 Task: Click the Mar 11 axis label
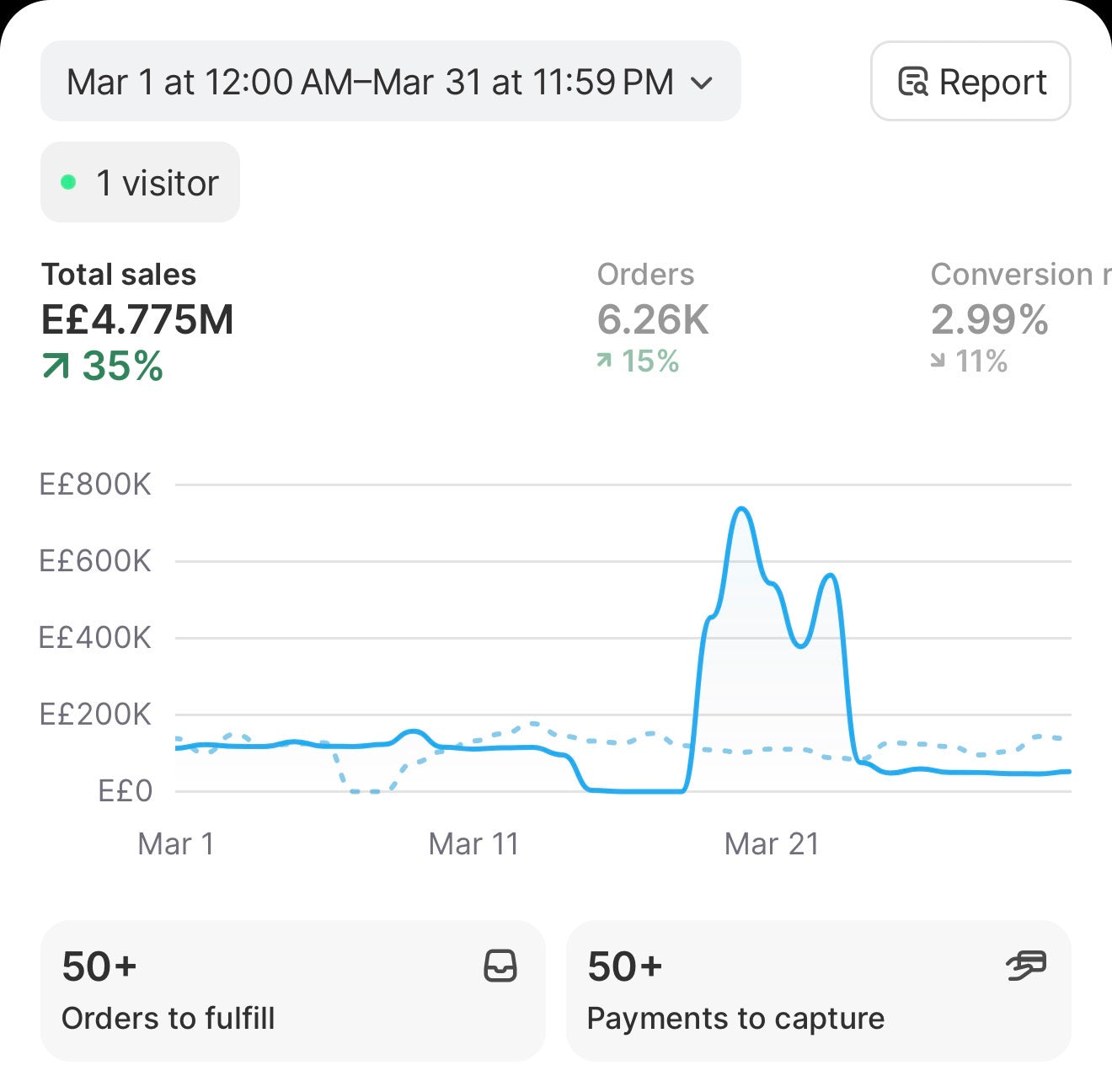point(473,843)
